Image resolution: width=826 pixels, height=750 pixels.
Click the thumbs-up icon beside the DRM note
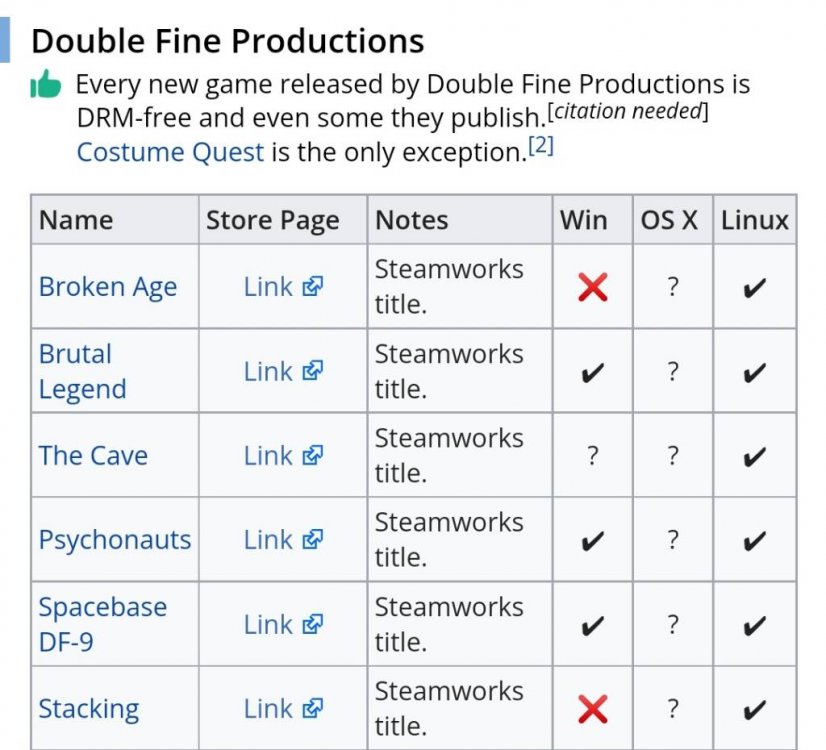46,87
